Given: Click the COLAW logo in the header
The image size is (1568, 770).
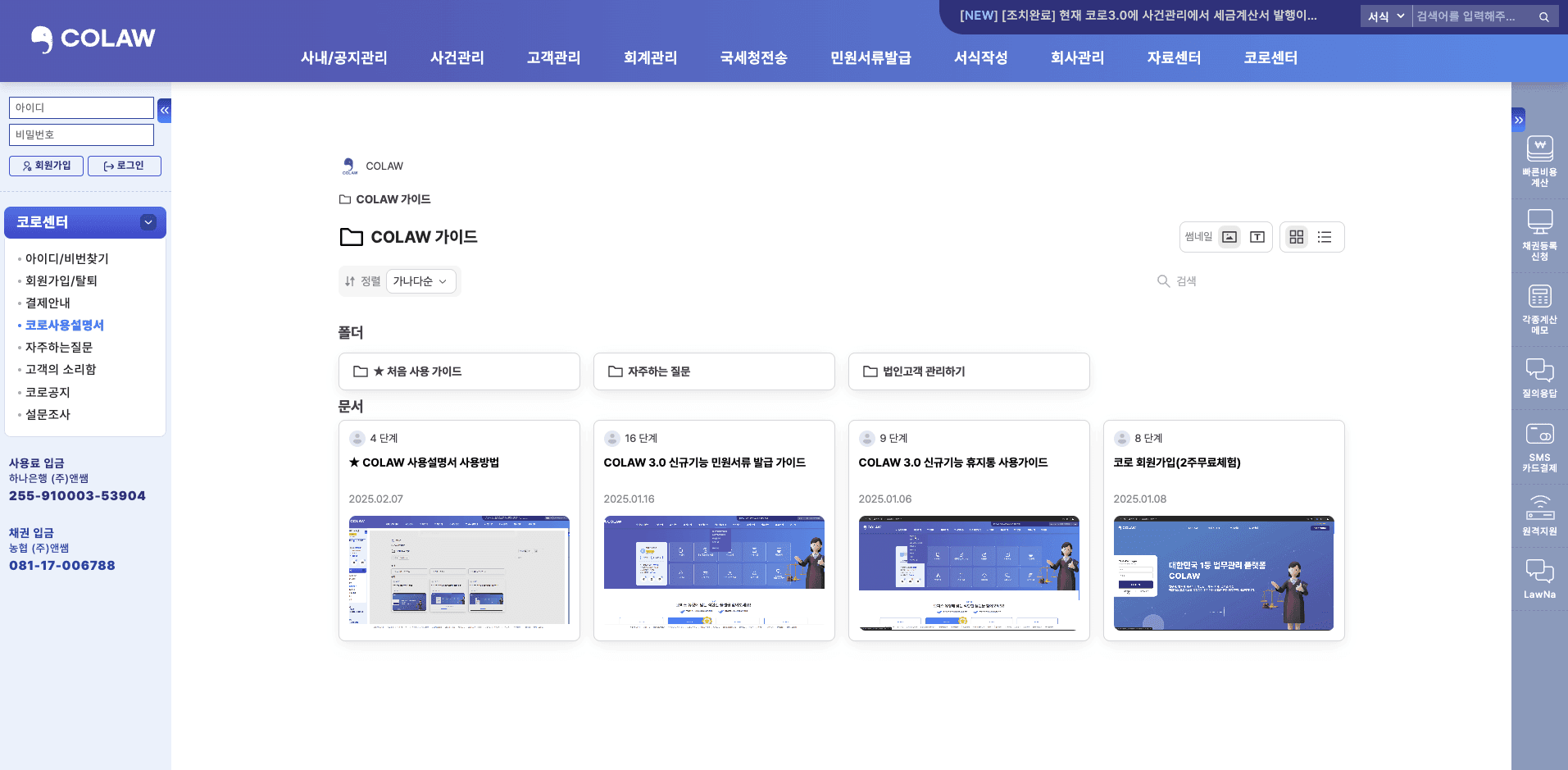Looking at the screenshot, I should [93, 39].
